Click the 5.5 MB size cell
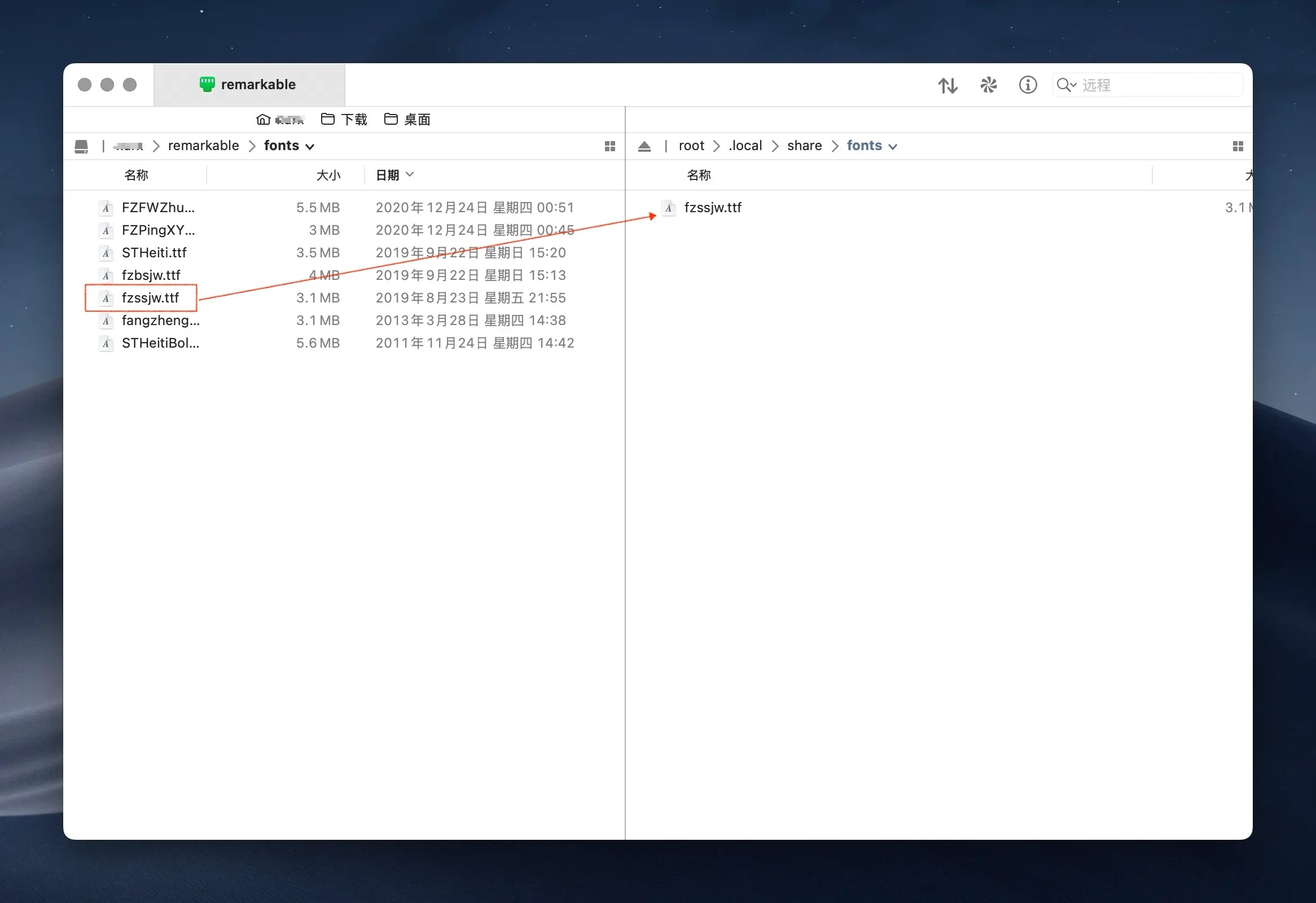 (318, 207)
